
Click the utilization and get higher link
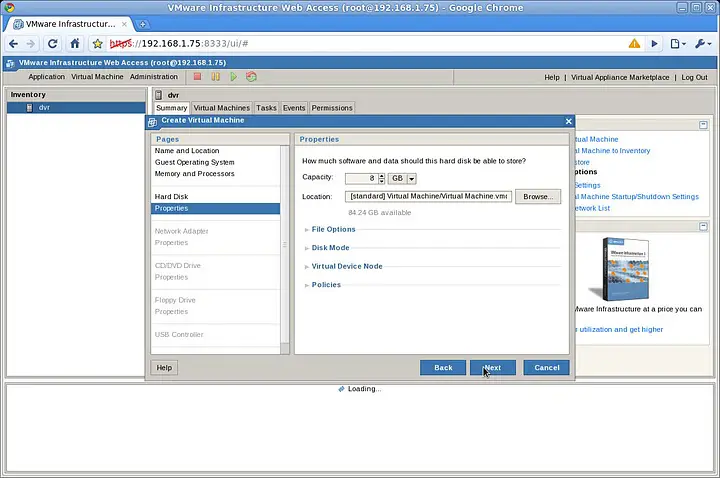click(x=619, y=329)
